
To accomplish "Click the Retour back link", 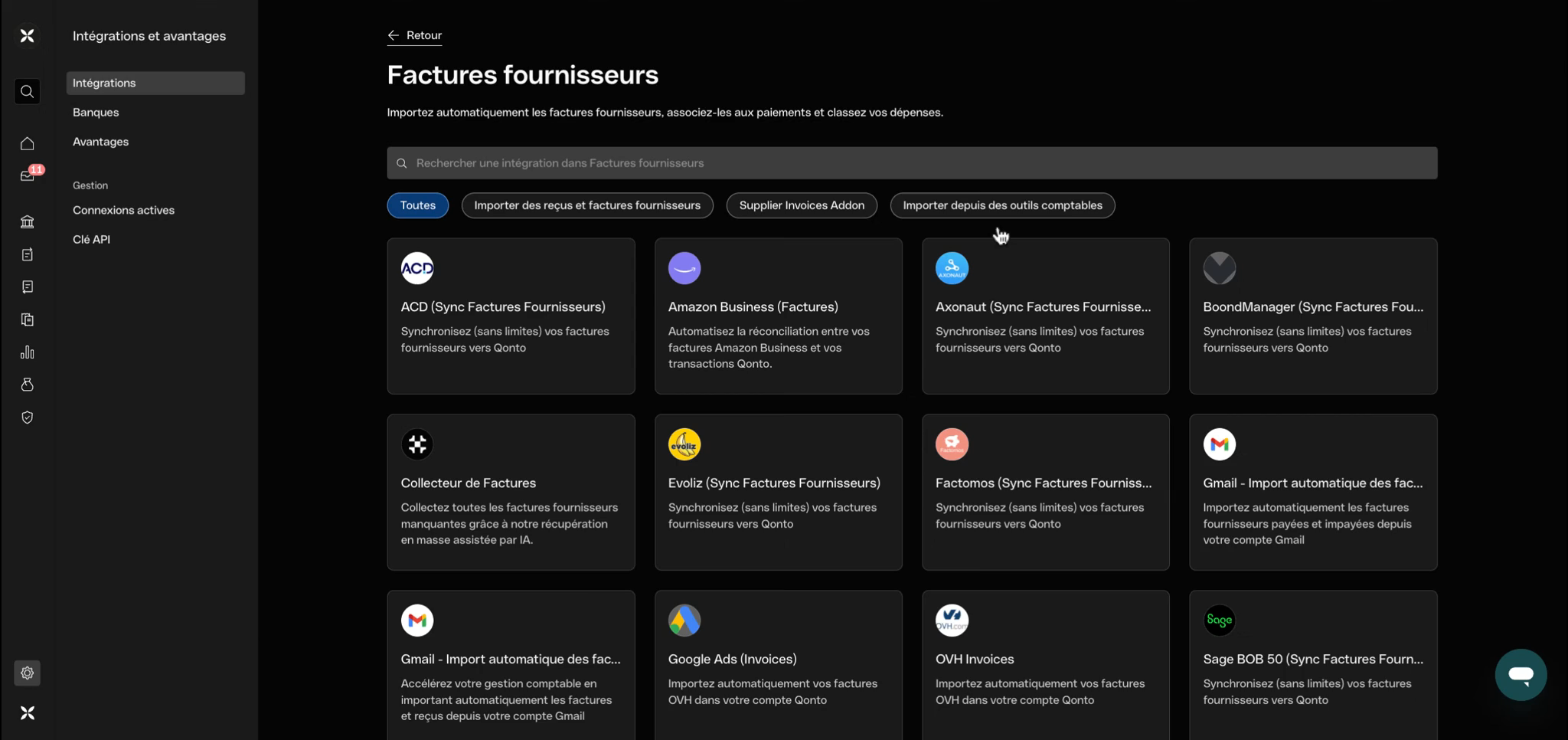I will [415, 35].
